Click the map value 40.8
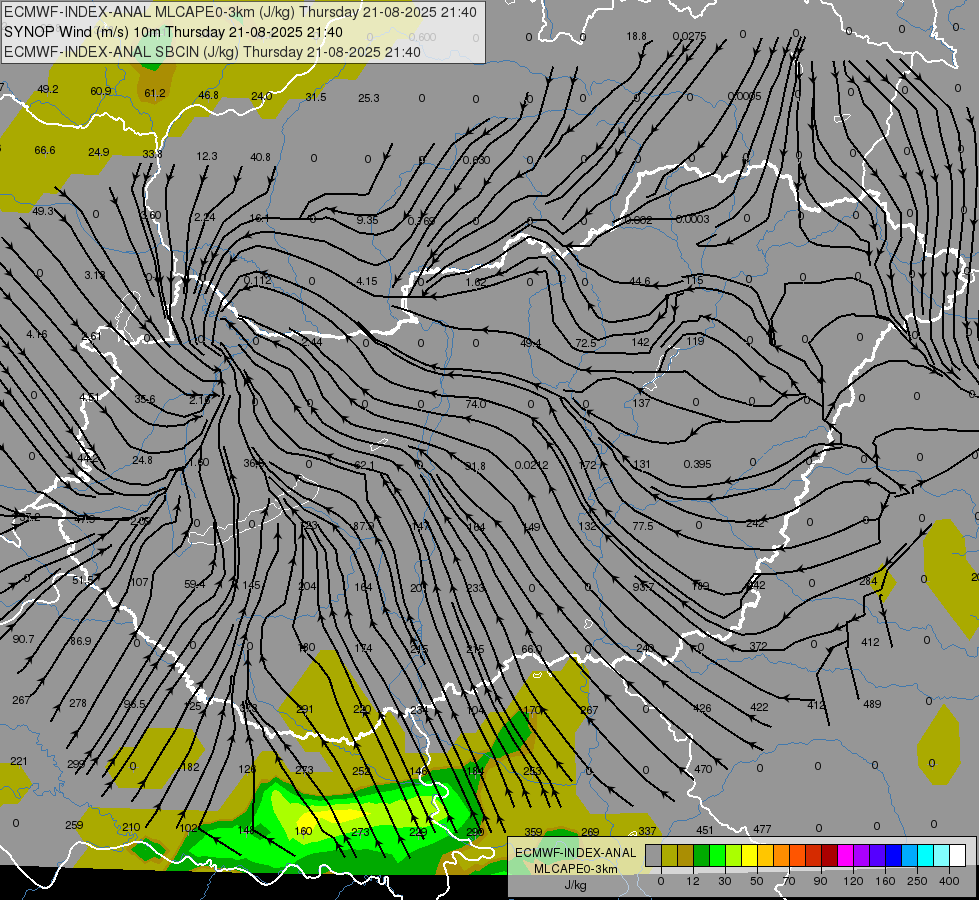979x900 pixels. (260, 157)
